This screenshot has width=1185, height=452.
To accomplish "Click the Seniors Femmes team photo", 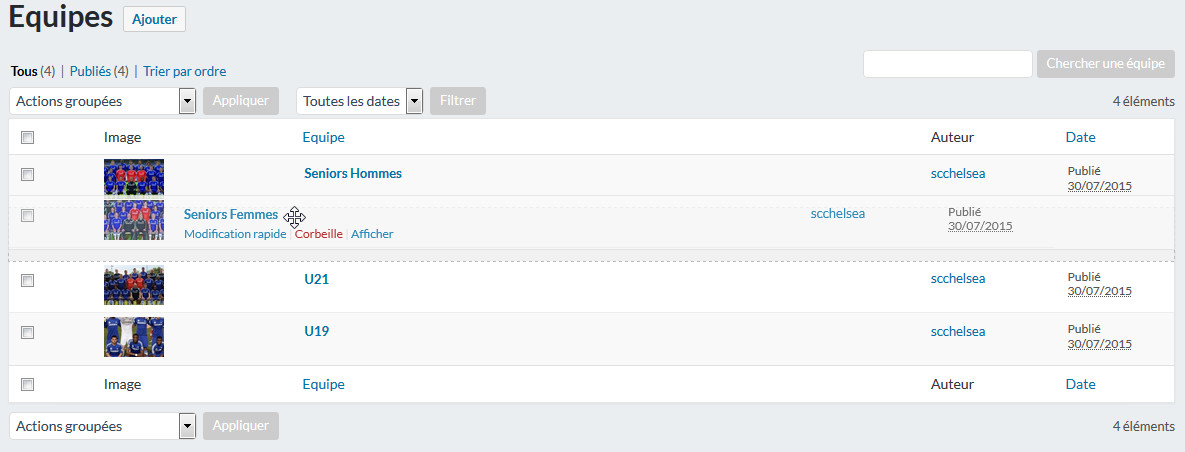I will pos(134,220).
